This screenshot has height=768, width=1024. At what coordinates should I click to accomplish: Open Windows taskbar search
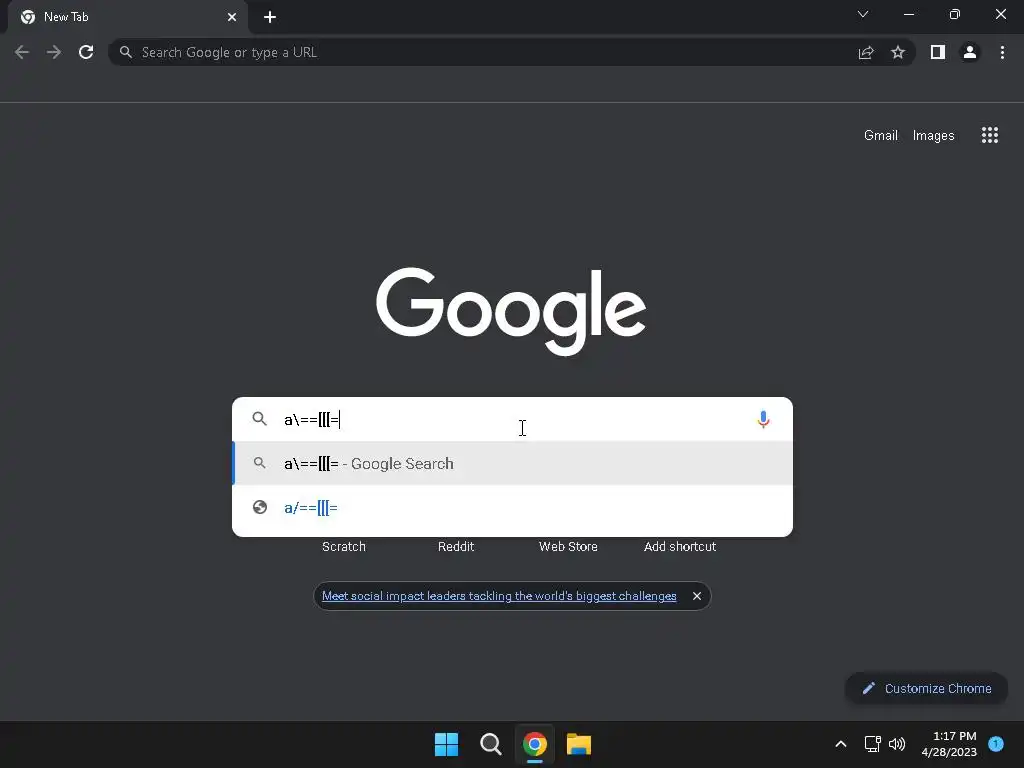pos(490,744)
